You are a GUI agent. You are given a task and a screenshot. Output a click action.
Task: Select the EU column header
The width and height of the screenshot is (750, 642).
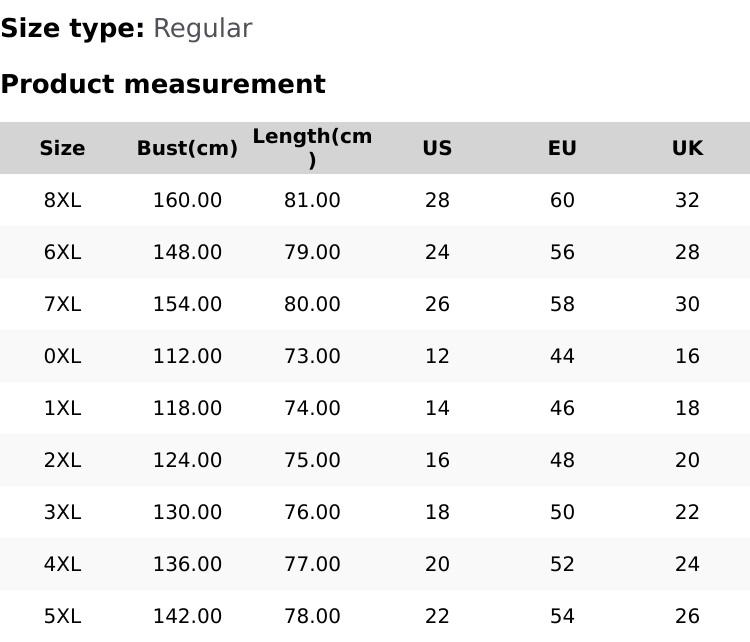click(x=562, y=148)
